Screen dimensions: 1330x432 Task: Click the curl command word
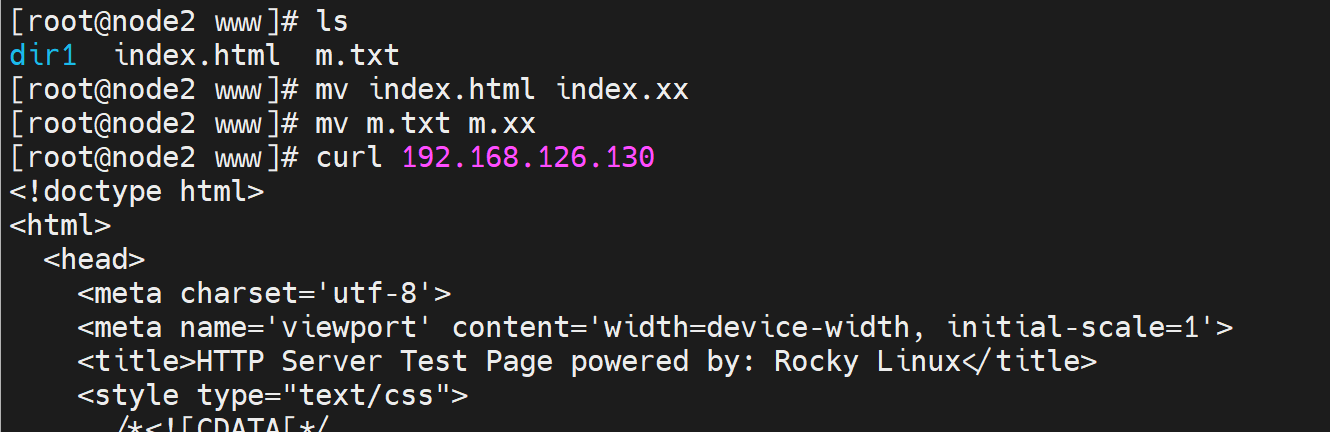pyautogui.click(x=349, y=157)
